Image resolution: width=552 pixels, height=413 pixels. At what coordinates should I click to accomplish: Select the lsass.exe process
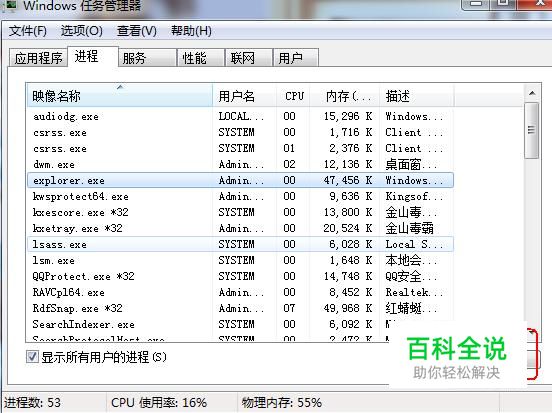point(240,244)
